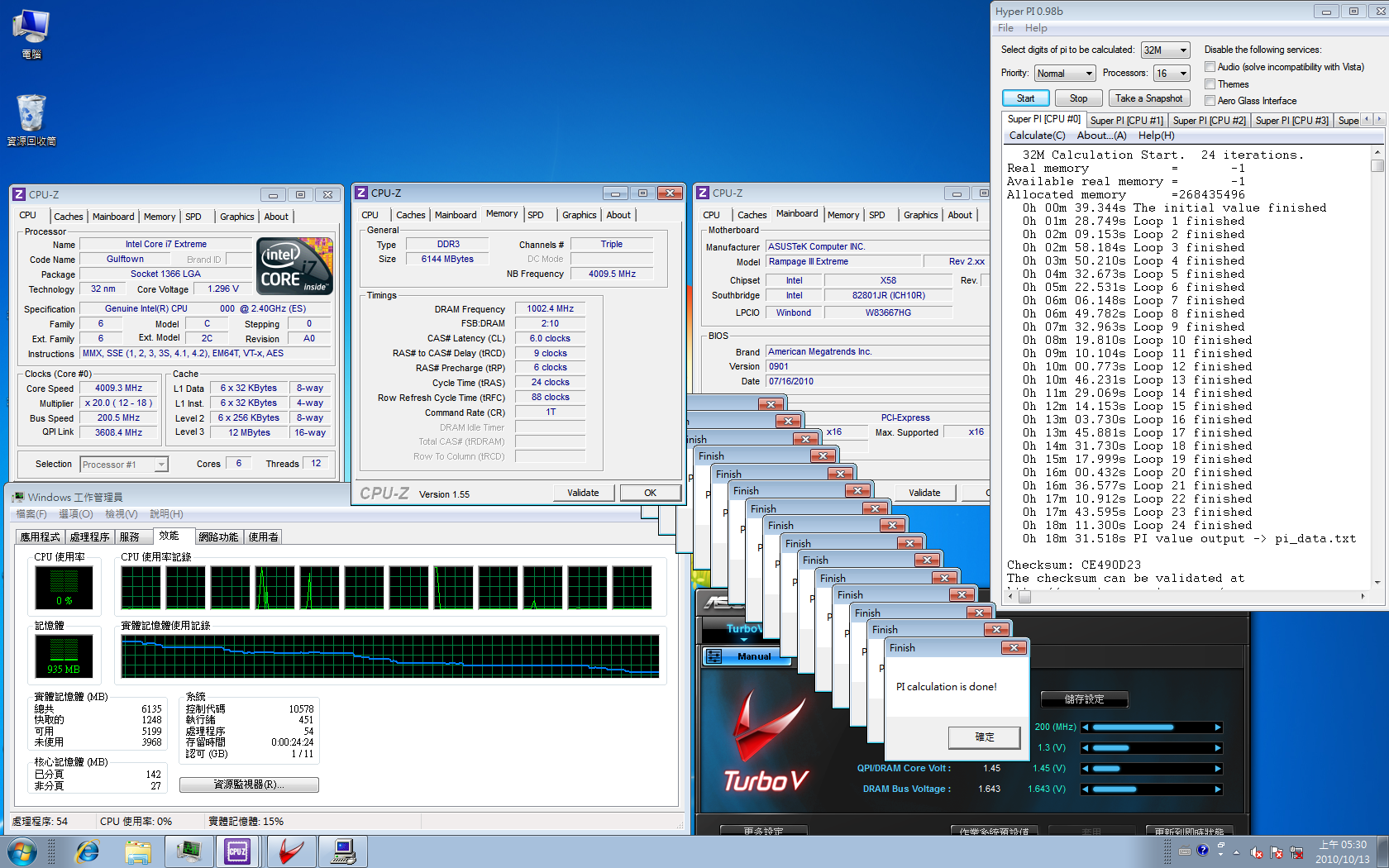Switch to CPU-Z purple taskbar icon
1389x868 pixels.
pos(238,851)
